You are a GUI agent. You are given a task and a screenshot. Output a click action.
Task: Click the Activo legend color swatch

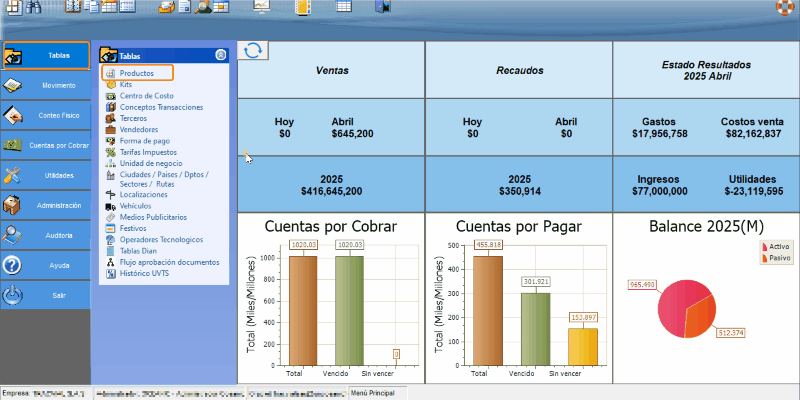pos(765,246)
